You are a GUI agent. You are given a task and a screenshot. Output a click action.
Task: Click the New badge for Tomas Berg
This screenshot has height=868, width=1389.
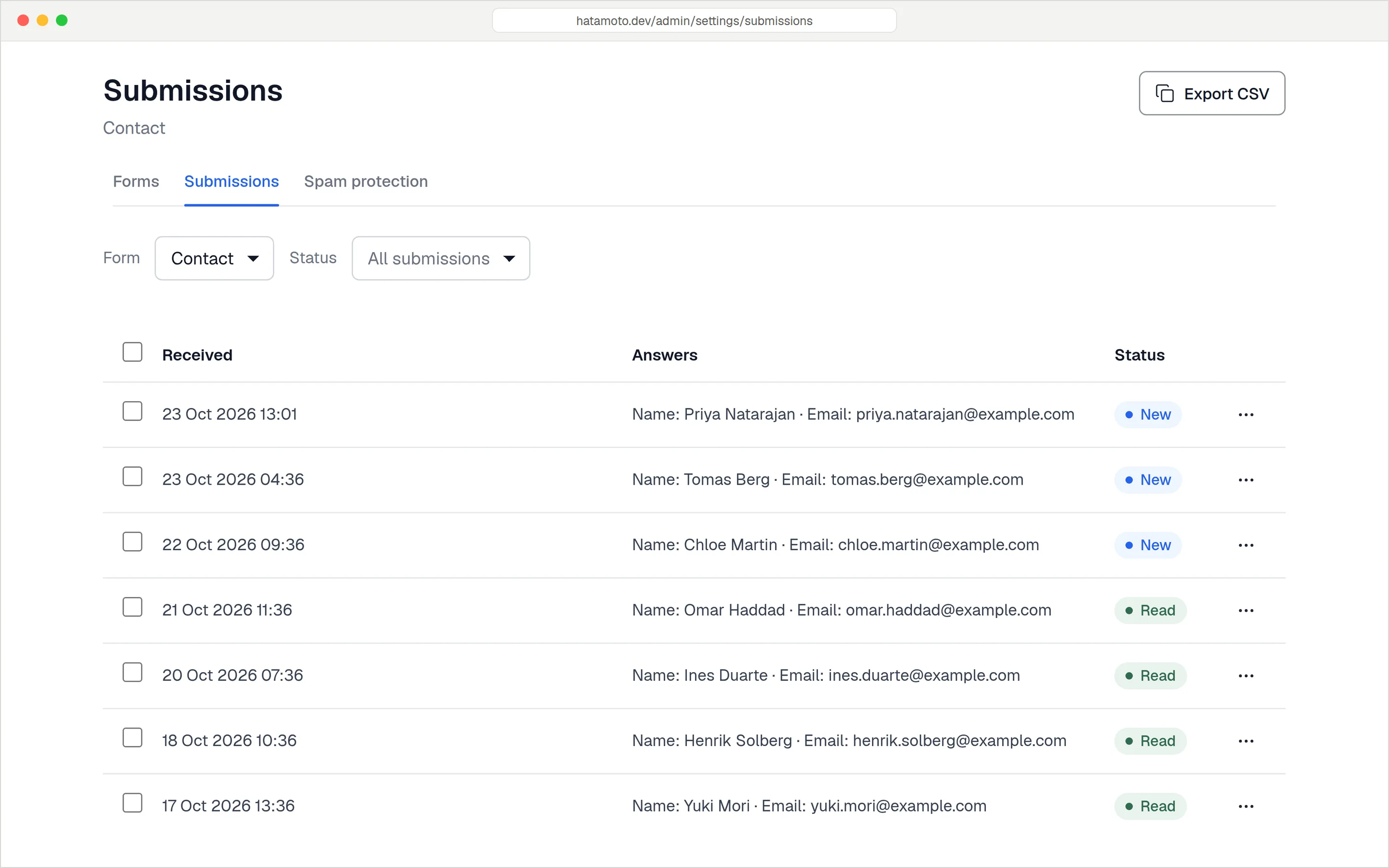[1148, 480]
